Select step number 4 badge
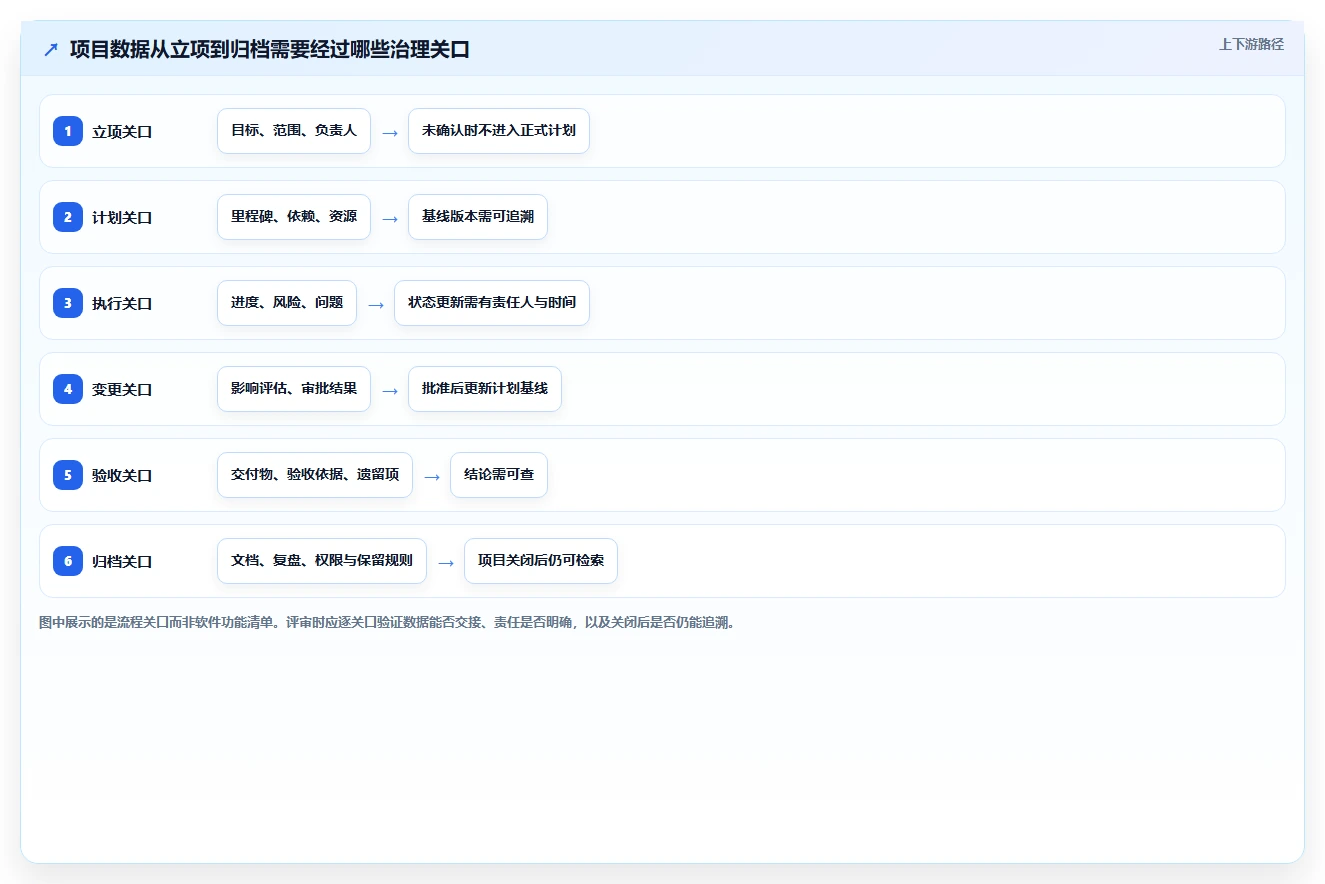 coord(68,389)
